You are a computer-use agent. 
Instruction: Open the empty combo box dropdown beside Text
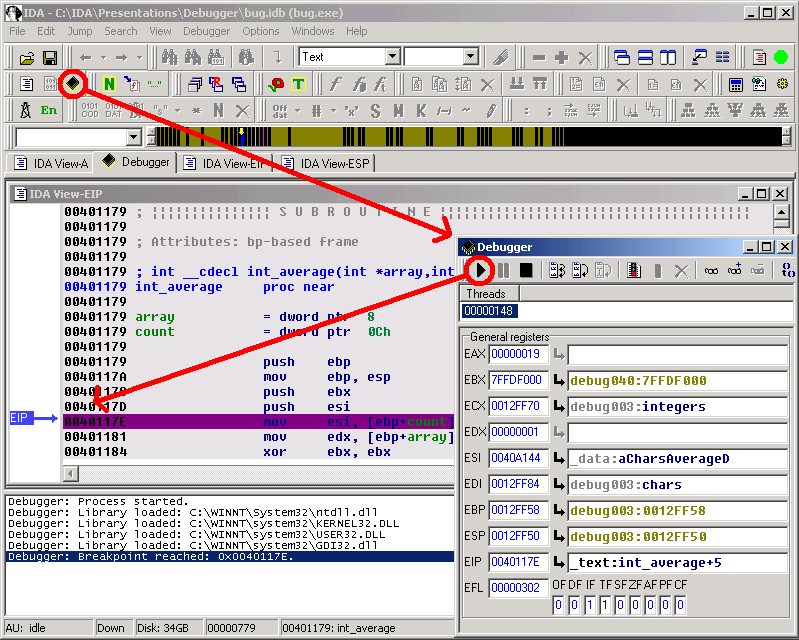pyautogui.click(x=471, y=57)
